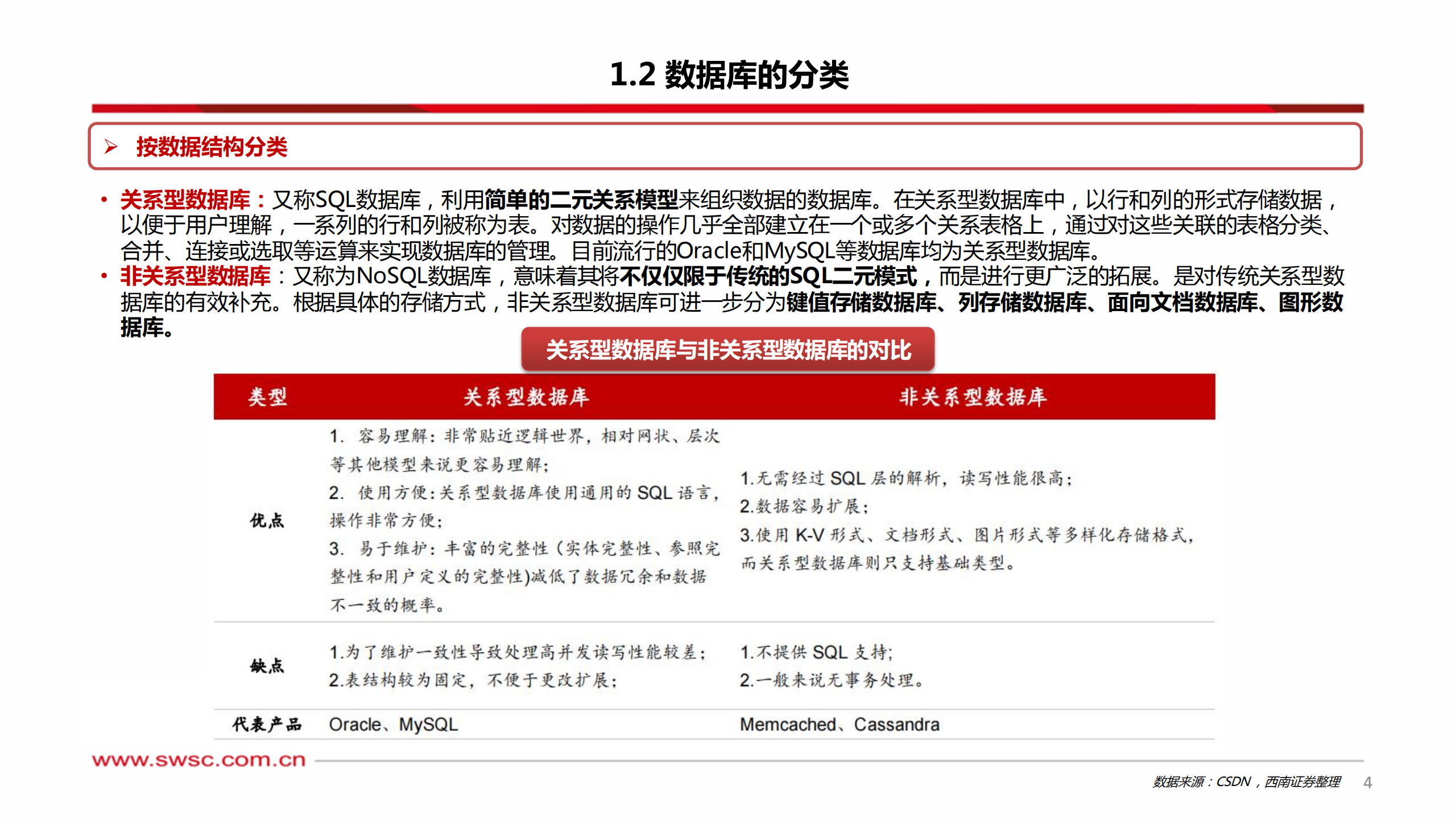Click the row label 优点
This screenshot has height=819, width=1456.
point(267,520)
